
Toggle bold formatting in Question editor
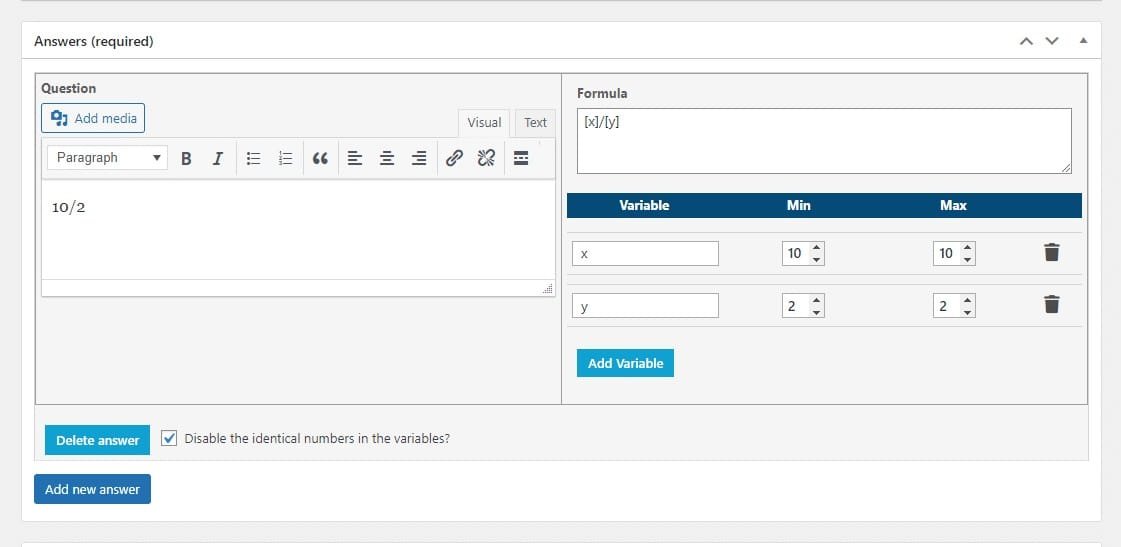click(x=186, y=158)
